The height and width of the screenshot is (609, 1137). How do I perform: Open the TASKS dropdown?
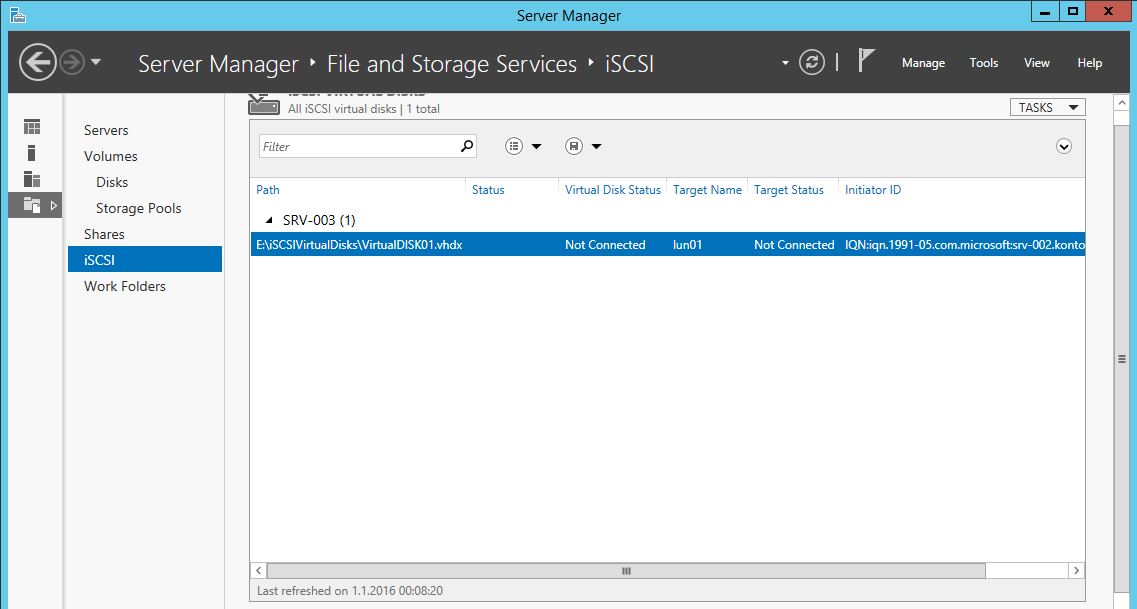(1048, 107)
